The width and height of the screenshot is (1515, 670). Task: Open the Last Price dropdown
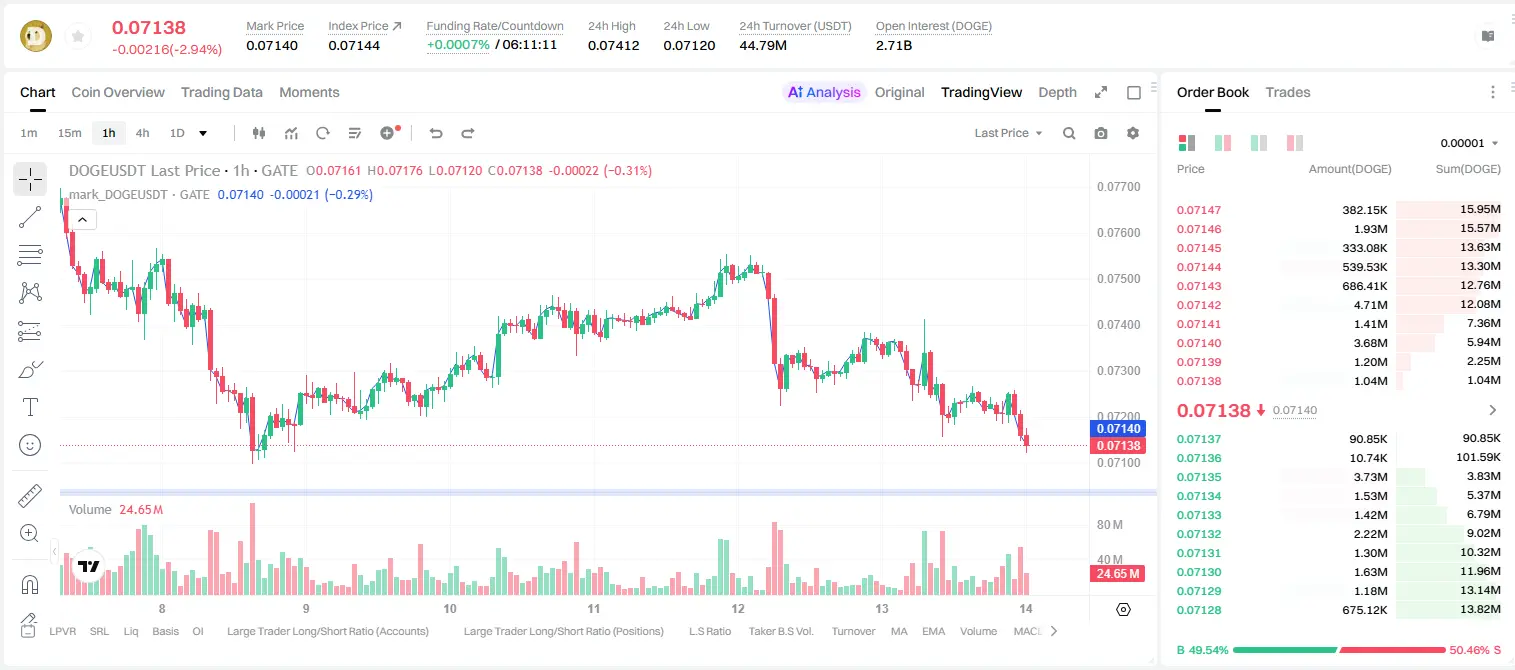1008,133
